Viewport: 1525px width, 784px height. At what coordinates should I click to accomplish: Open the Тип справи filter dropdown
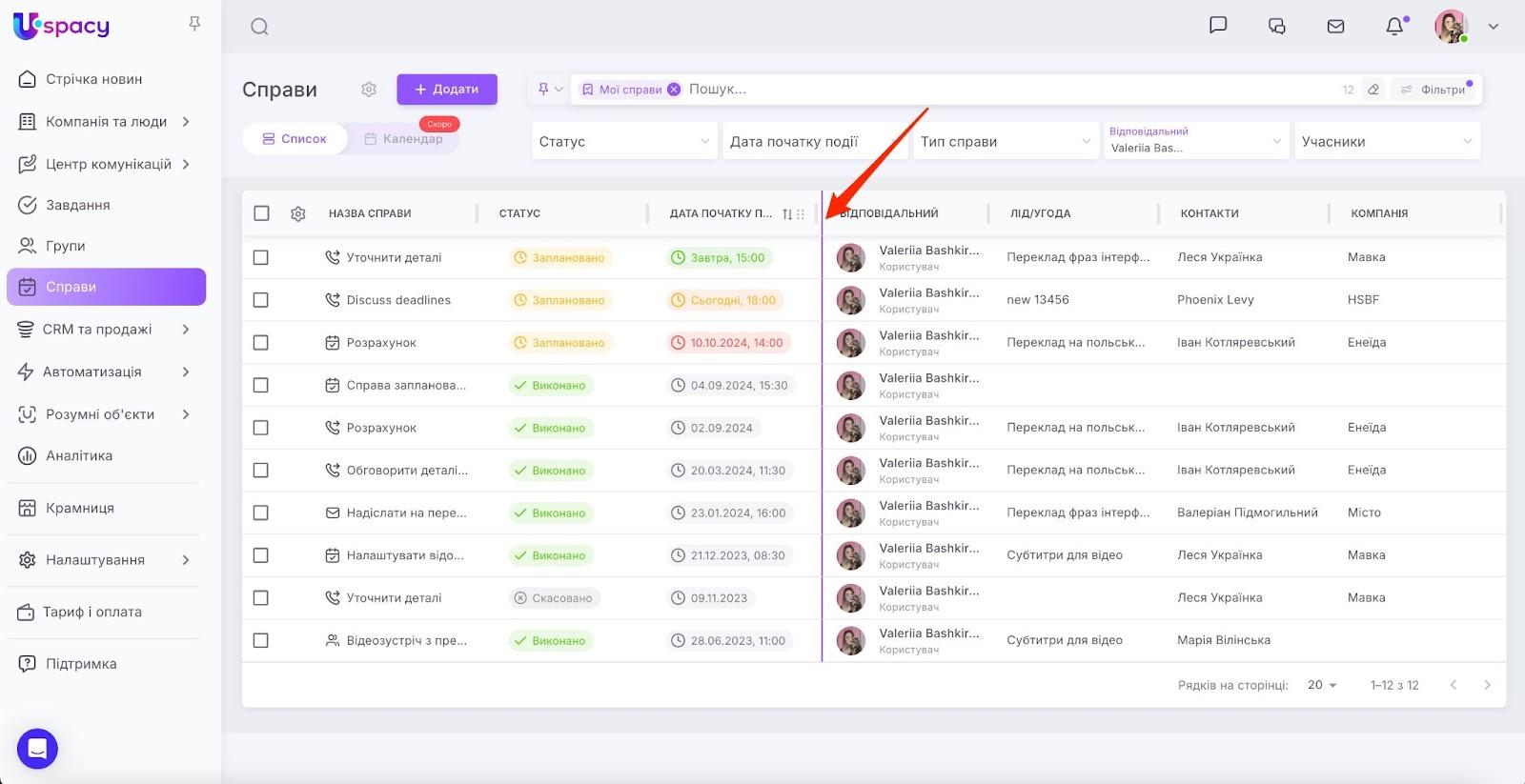coord(1006,141)
